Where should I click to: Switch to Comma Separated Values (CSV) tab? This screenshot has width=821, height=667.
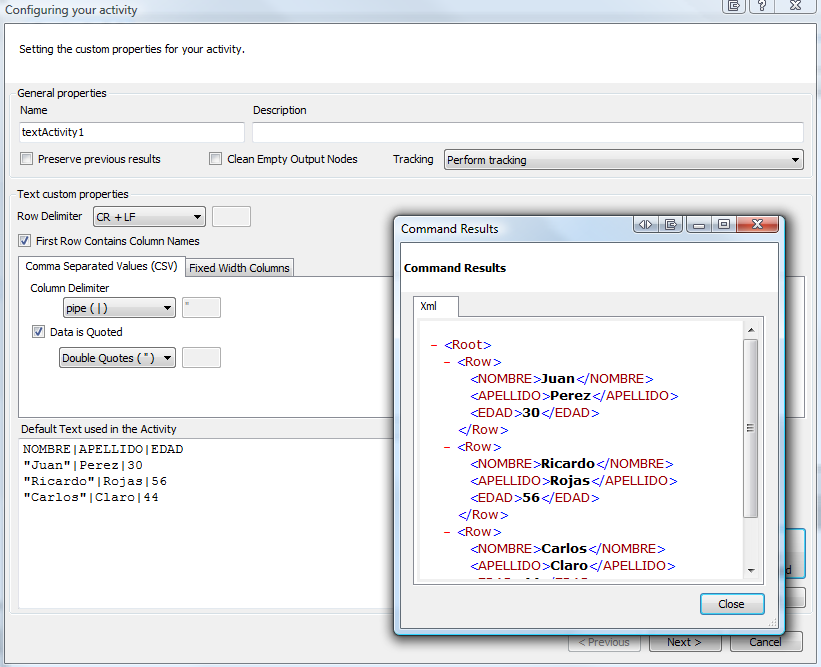(102, 266)
